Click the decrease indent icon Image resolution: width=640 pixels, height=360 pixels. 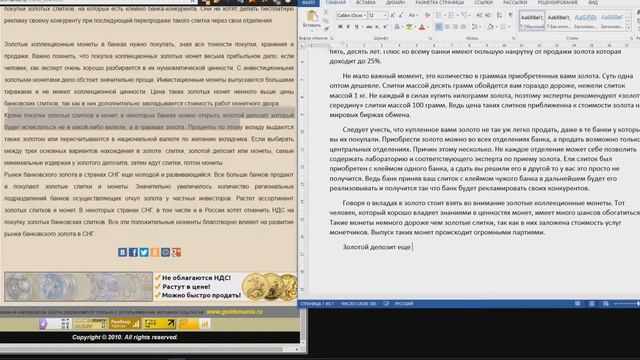click(x=479, y=16)
